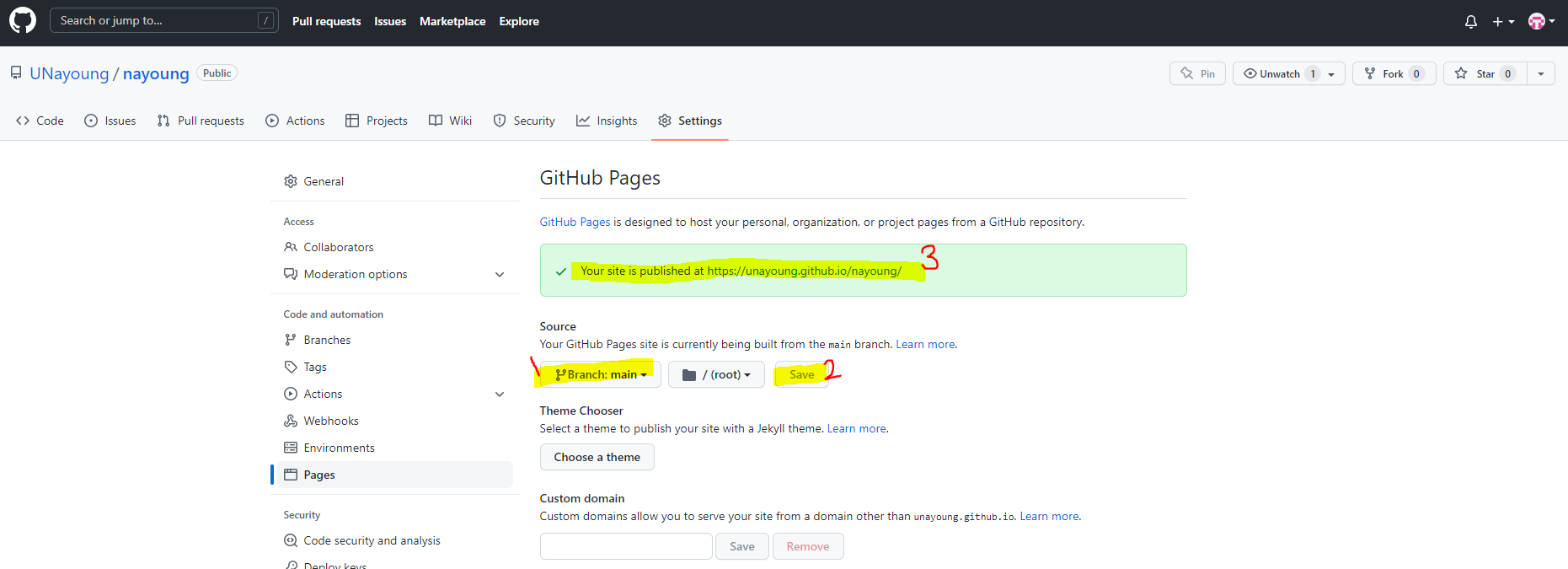Open the plus create-new menu
The height and width of the screenshot is (569, 1568).
pyautogui.click(x=1503, y=22)
